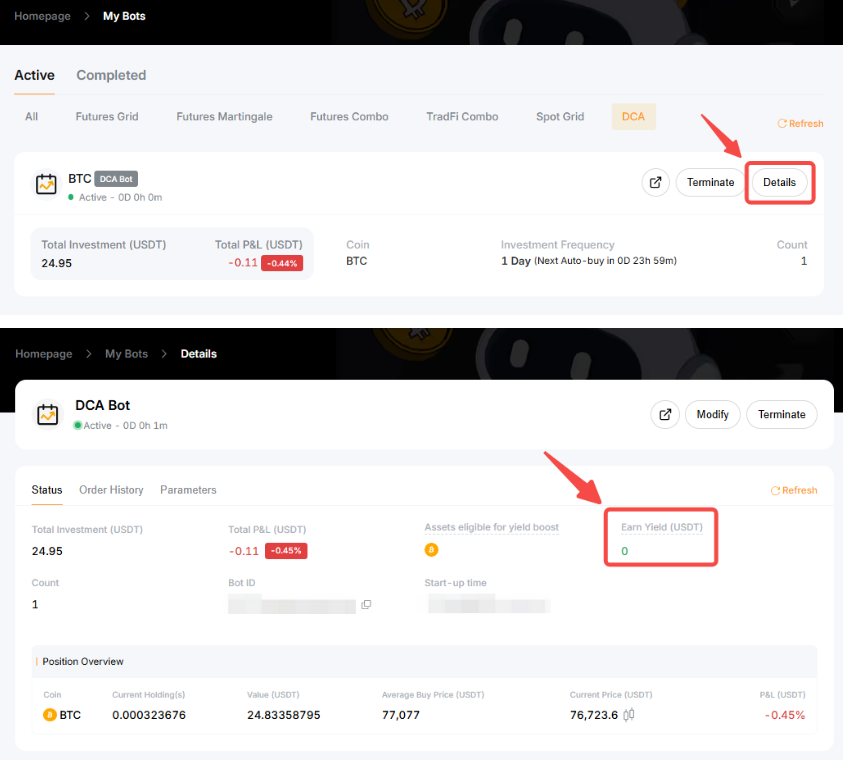Filter bots by Futures Grid

pyautogui.click(x=107, y=117)
